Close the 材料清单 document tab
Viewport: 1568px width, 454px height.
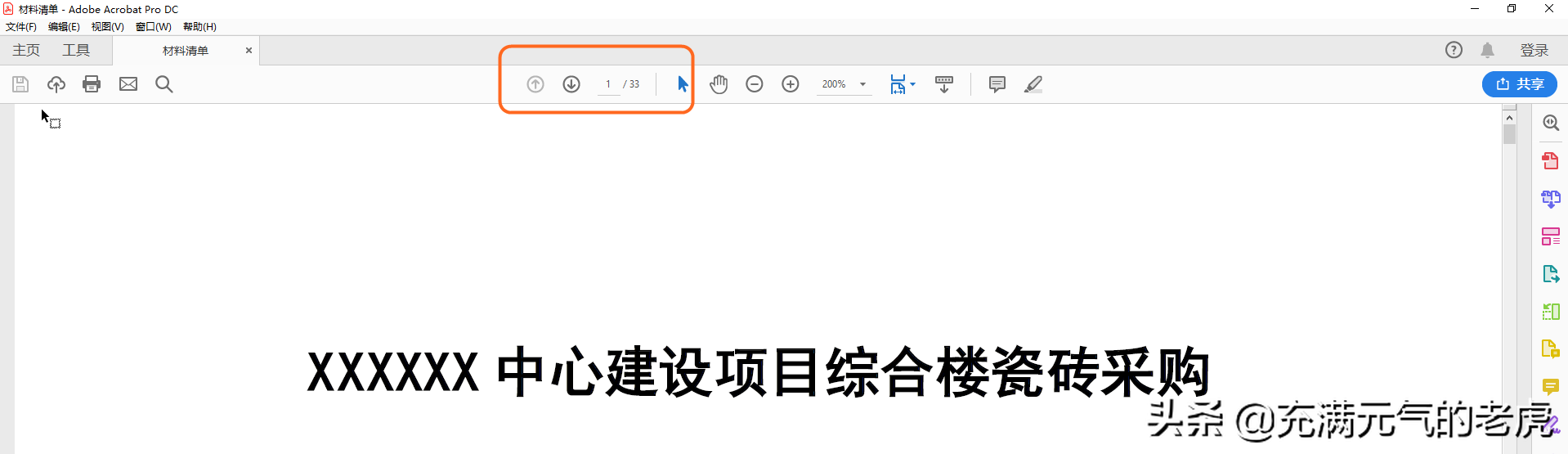coord(249,51)
